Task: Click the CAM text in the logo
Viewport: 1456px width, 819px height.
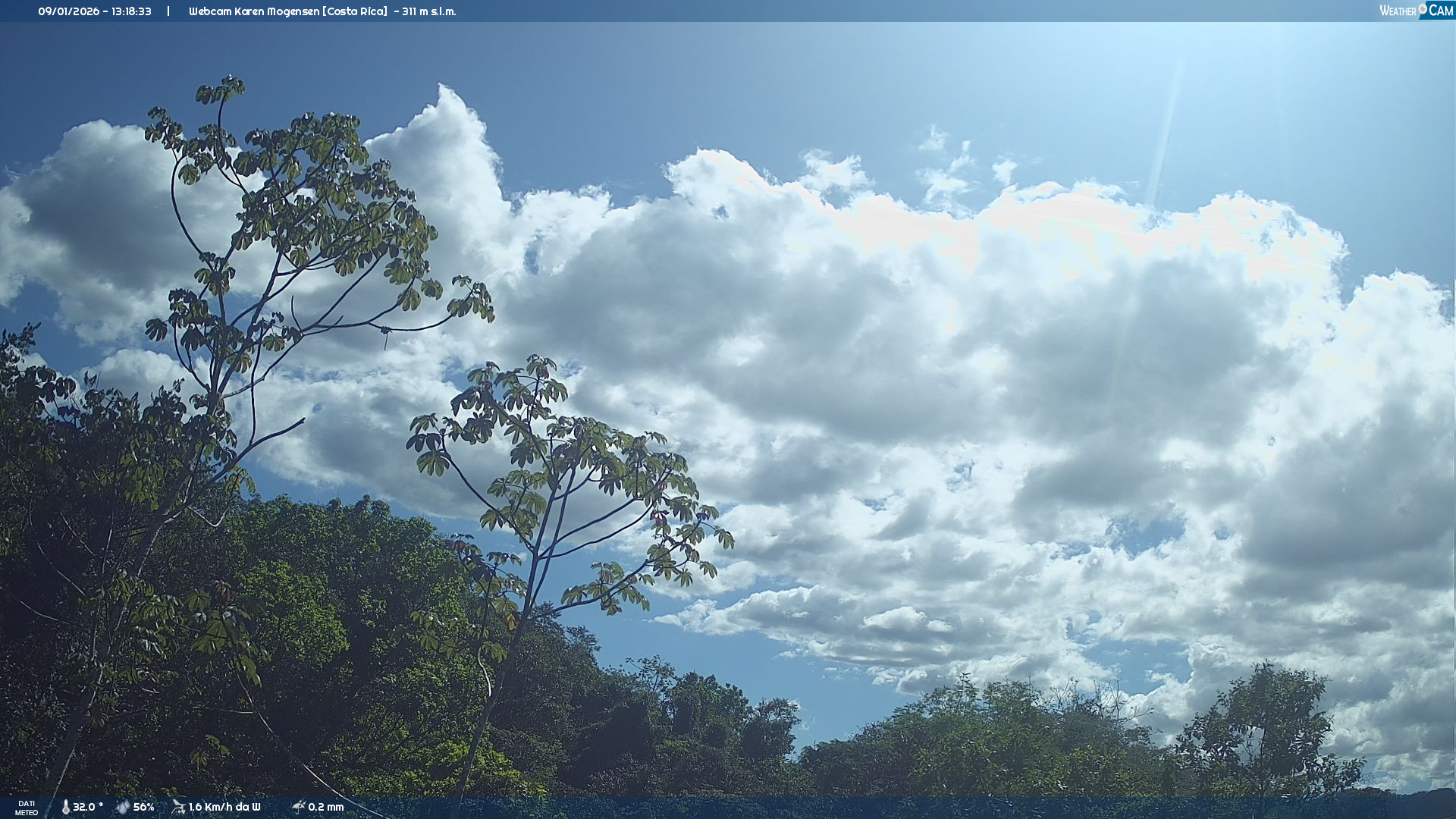Action: [1440, 11]
